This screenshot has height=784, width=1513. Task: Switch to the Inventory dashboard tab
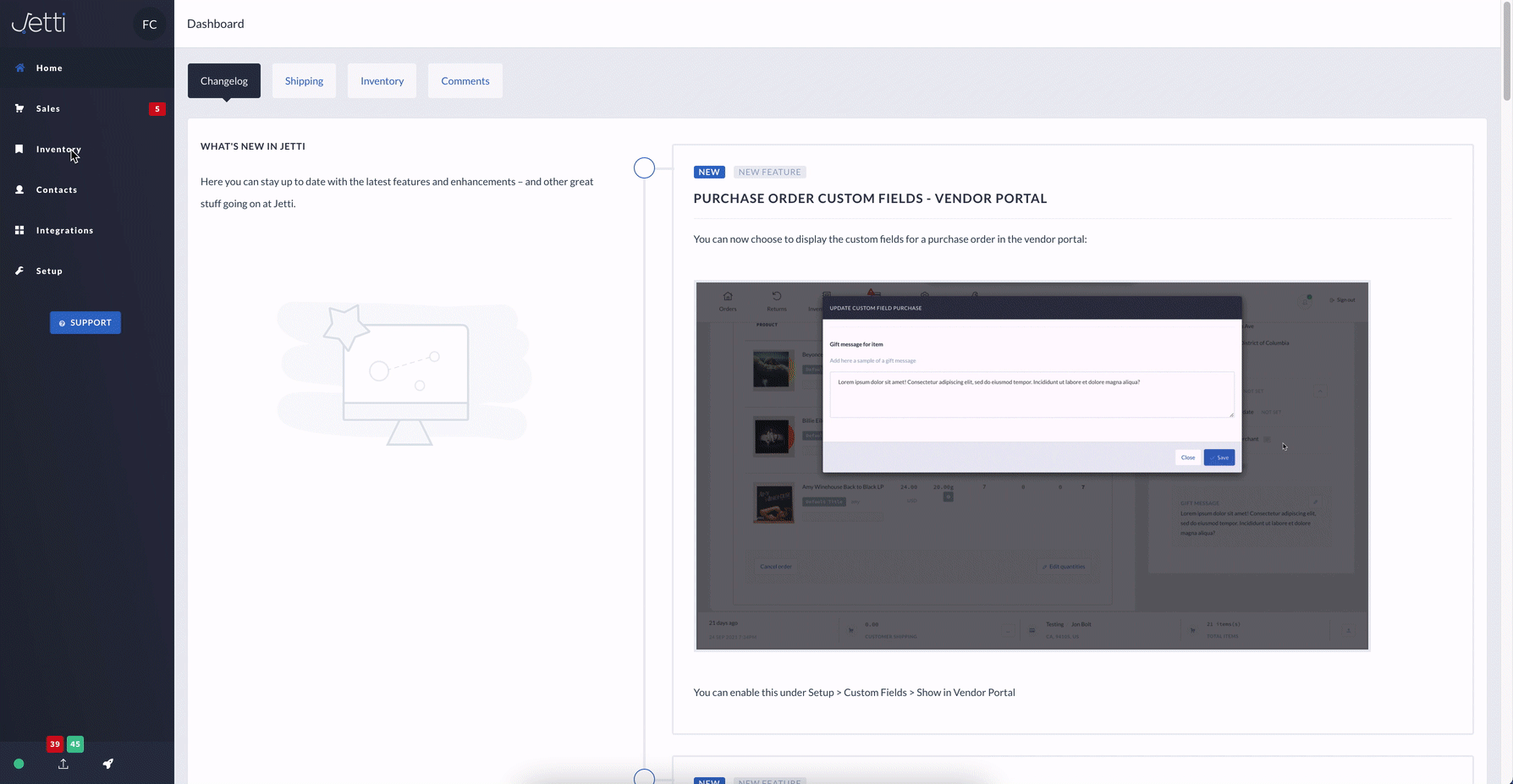382,81
